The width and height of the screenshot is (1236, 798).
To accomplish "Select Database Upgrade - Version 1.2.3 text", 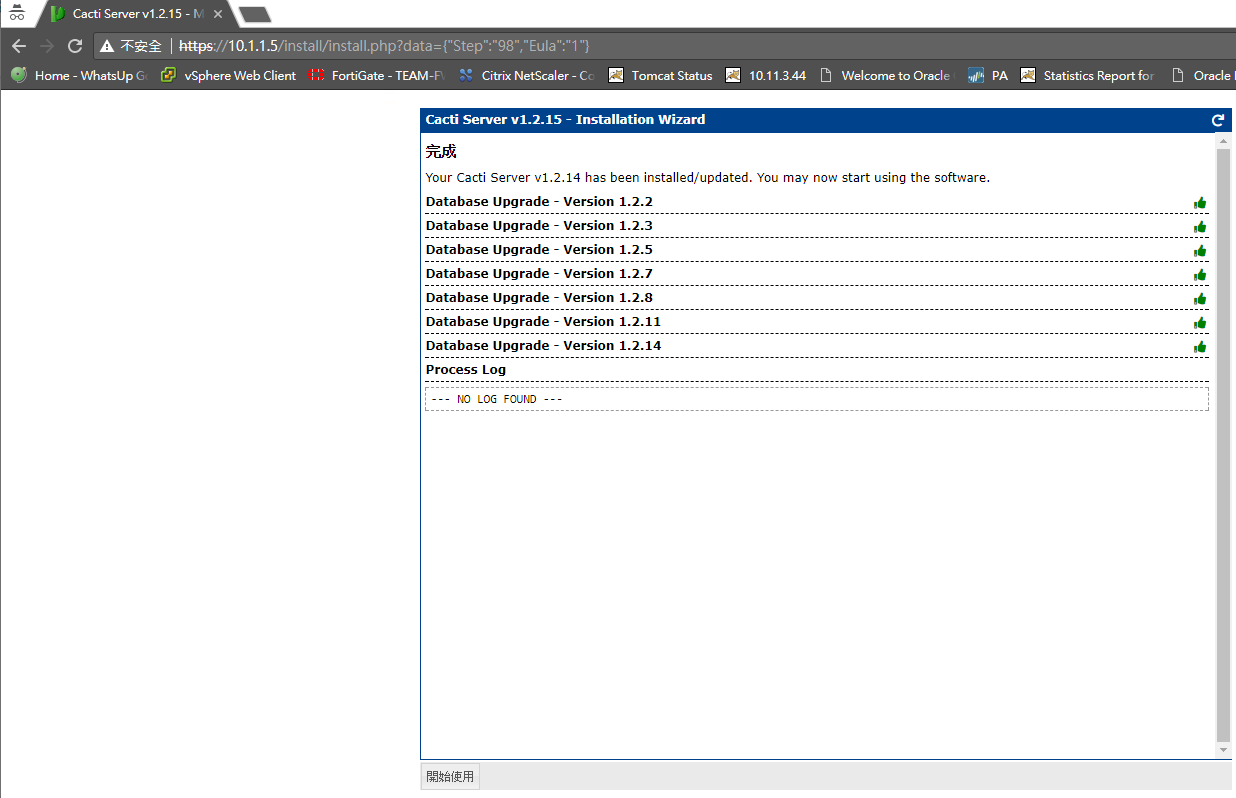I will [539, 226].
